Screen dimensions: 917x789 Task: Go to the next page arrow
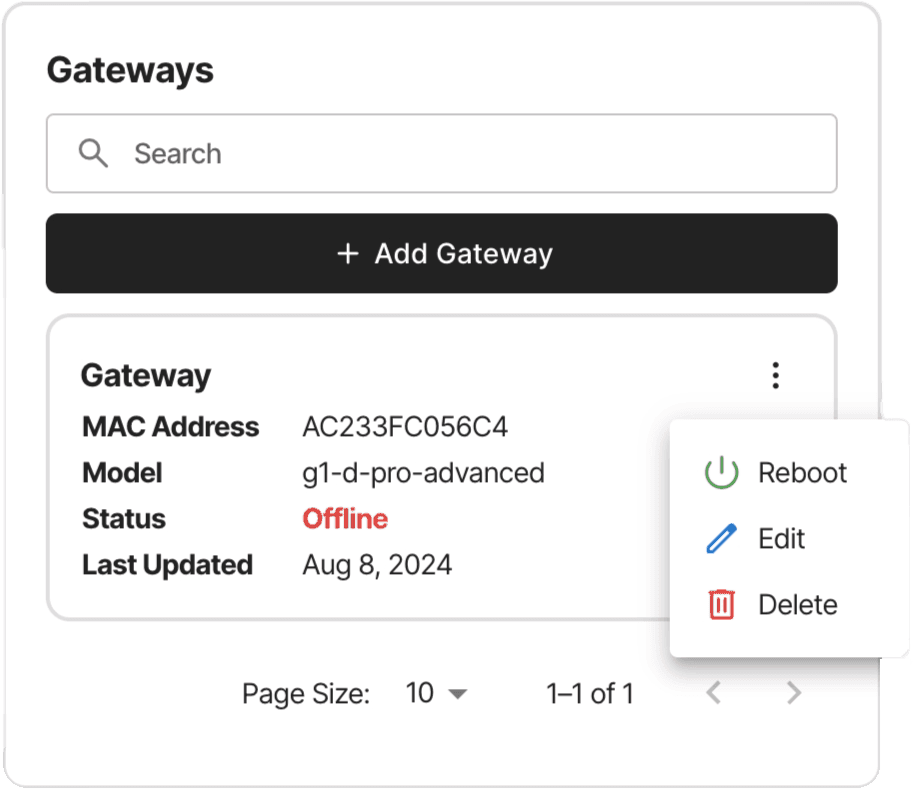pyautogui.click(x=794, y=693)
